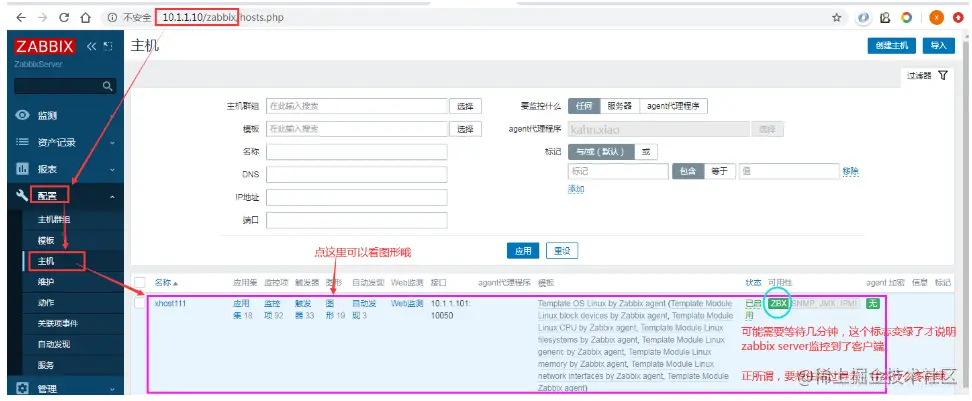The image size is (972, 401).
Task: Open the site info icon beside 不安全
Action: (x=112, y=18)
